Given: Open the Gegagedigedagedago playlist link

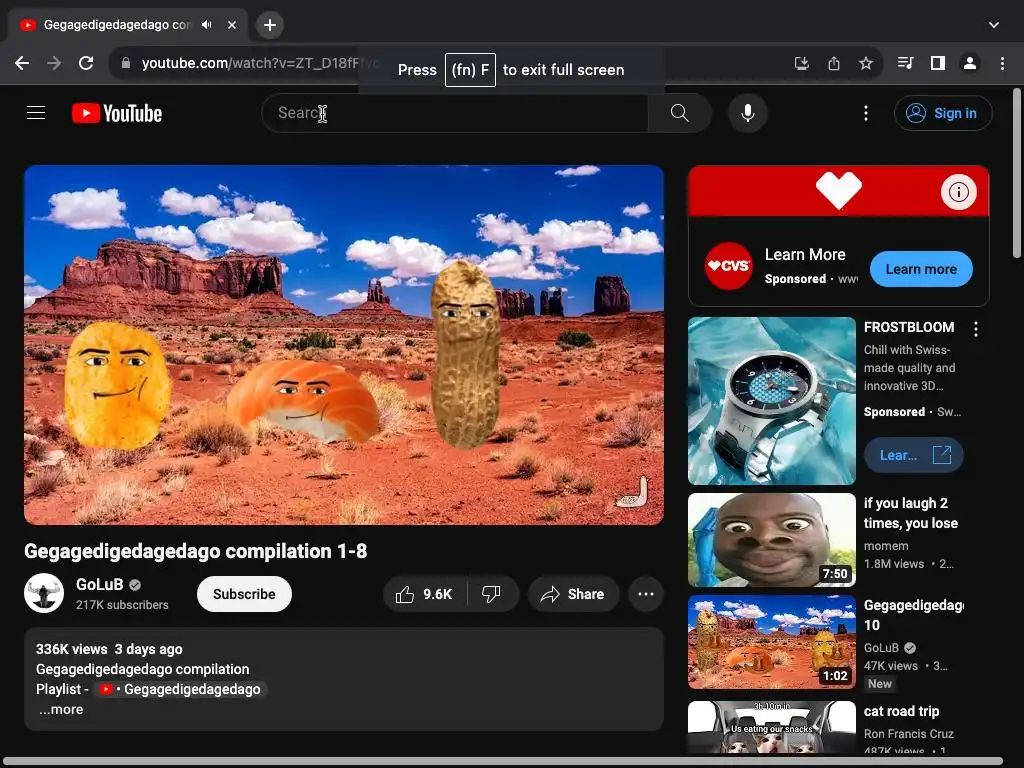Looking at the screenshot, I should (180, 690).
